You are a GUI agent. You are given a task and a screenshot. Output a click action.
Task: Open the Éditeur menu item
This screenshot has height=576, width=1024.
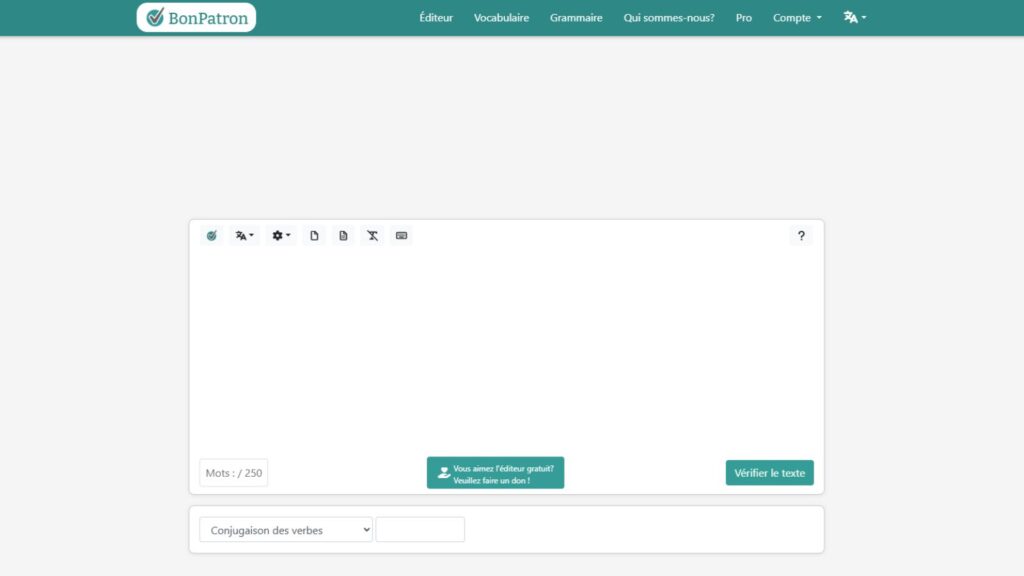pos(436,18)
